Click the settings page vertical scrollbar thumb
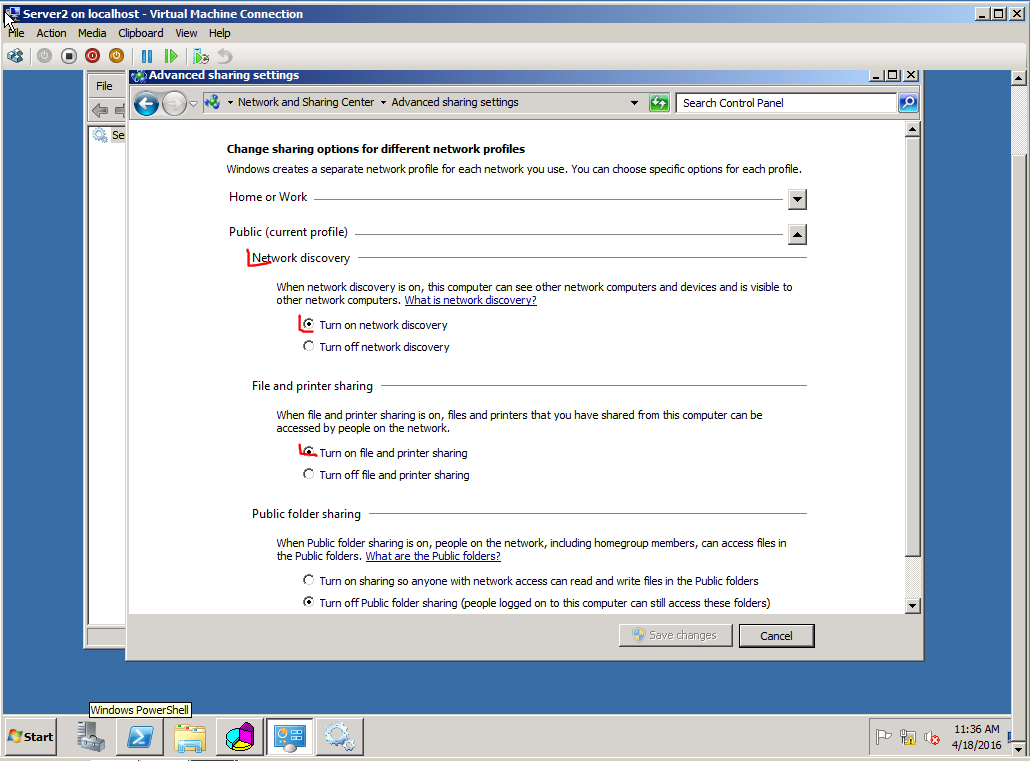This screenshot has height=761, width=1030. [912, 347]
